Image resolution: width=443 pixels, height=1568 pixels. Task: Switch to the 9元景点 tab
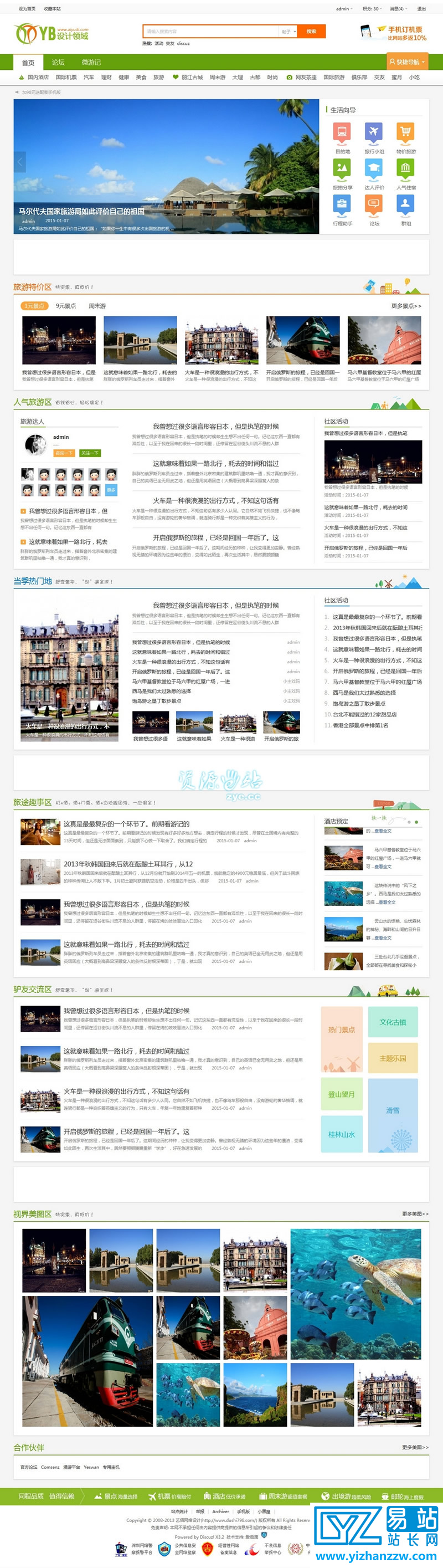point(66,305)
